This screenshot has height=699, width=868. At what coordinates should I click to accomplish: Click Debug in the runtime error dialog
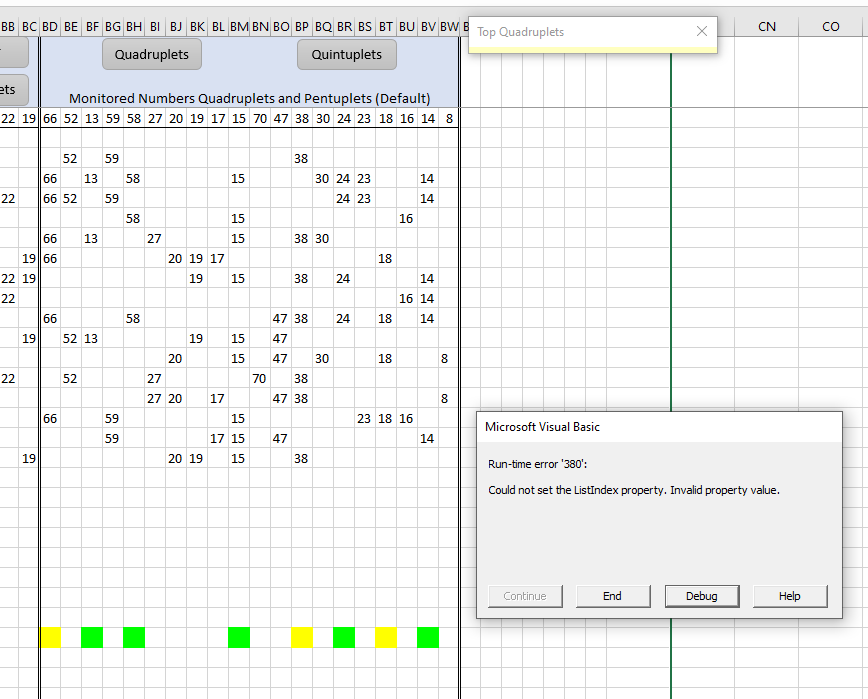click(x=701, y=596)
